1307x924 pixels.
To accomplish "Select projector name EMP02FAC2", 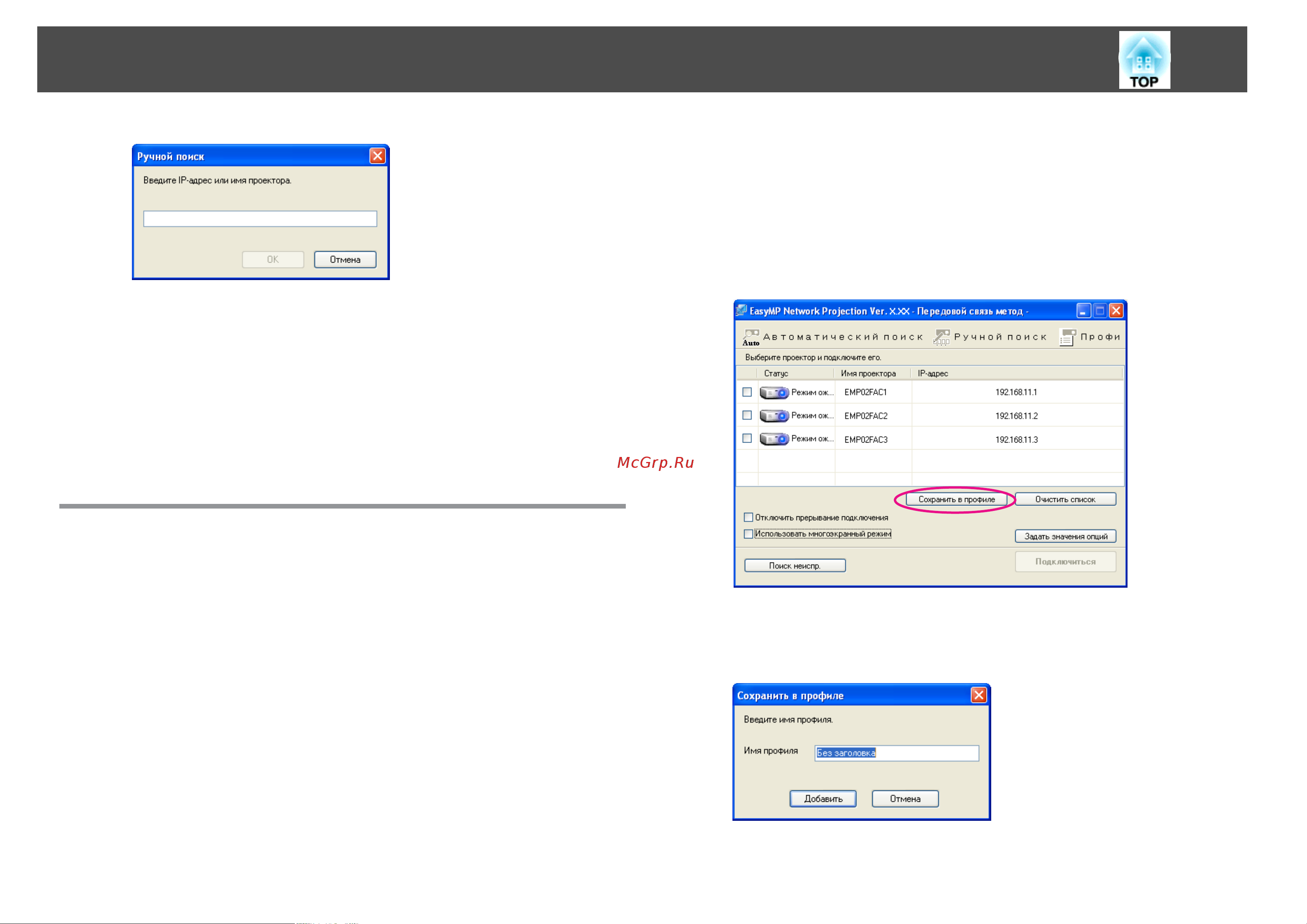I will [865, 416].
